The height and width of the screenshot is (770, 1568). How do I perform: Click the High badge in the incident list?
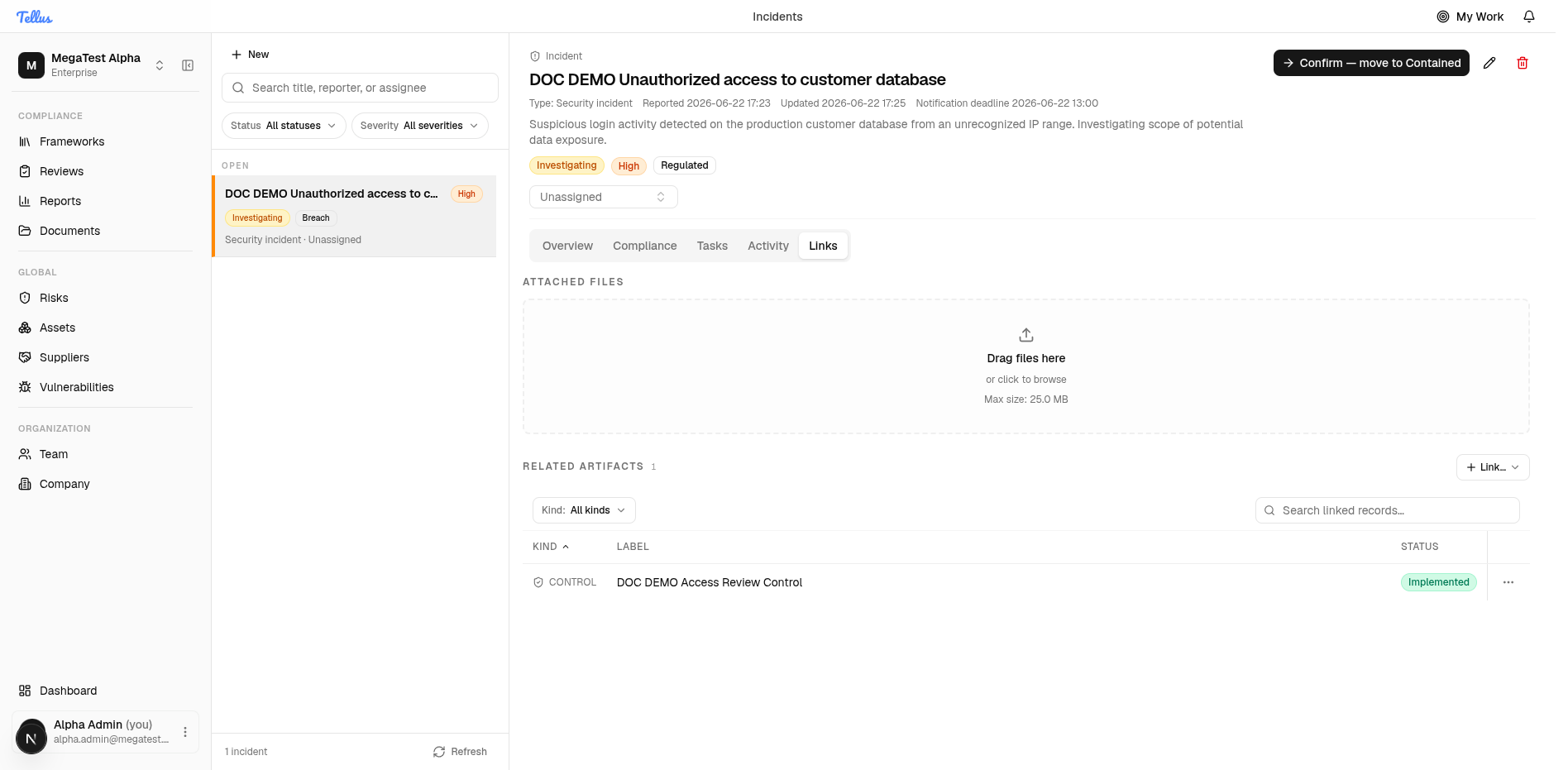(x=466, y=194)
